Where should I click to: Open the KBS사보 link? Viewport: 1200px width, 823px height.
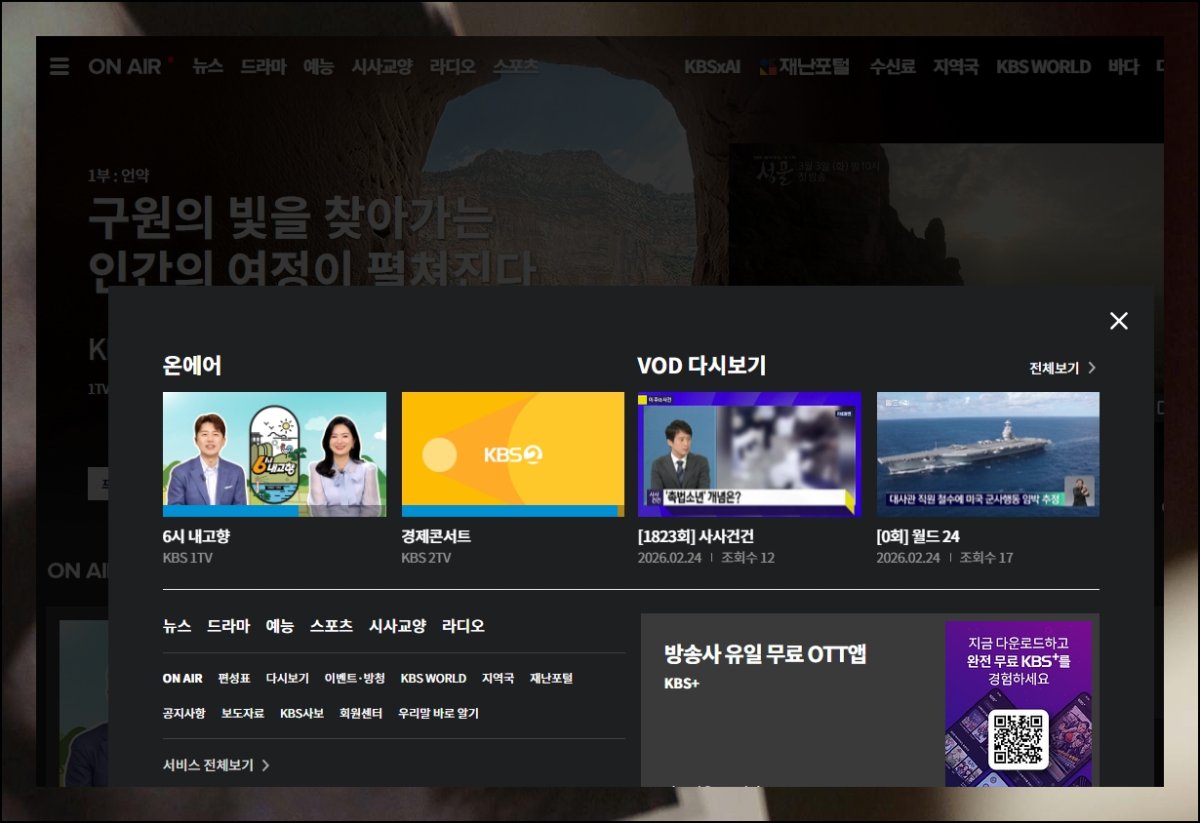click(302, 714)
